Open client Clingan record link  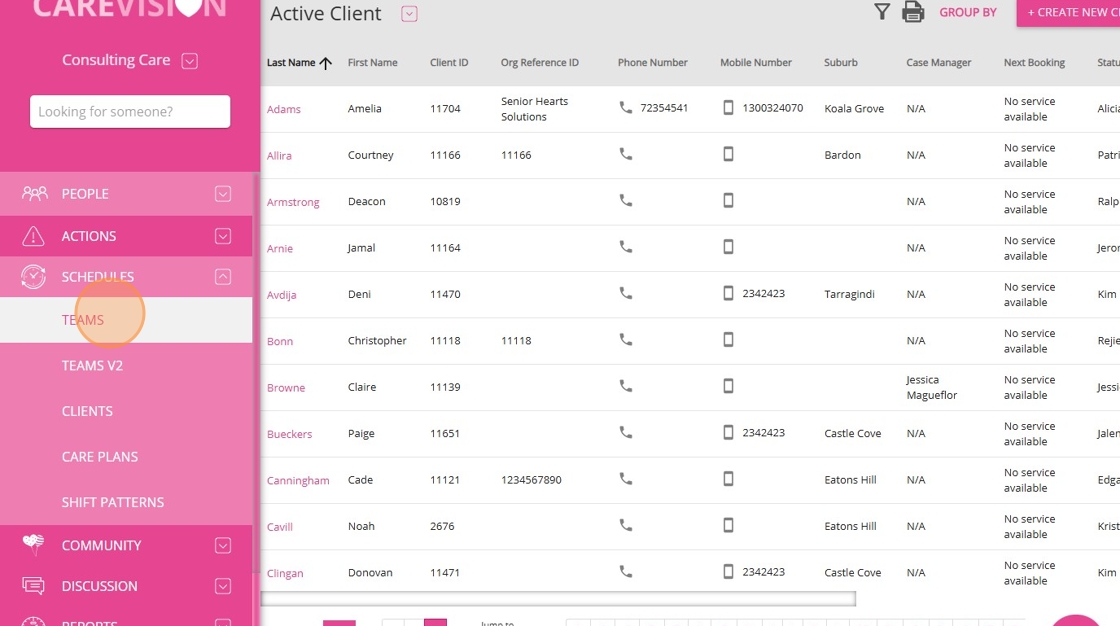click(285, 573)
